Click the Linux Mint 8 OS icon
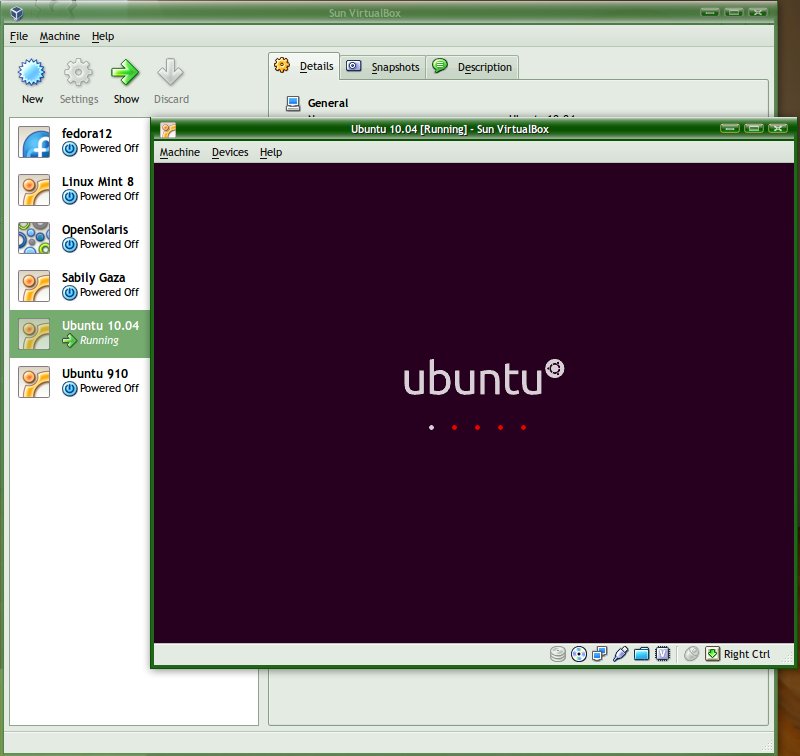 (34, 190)
